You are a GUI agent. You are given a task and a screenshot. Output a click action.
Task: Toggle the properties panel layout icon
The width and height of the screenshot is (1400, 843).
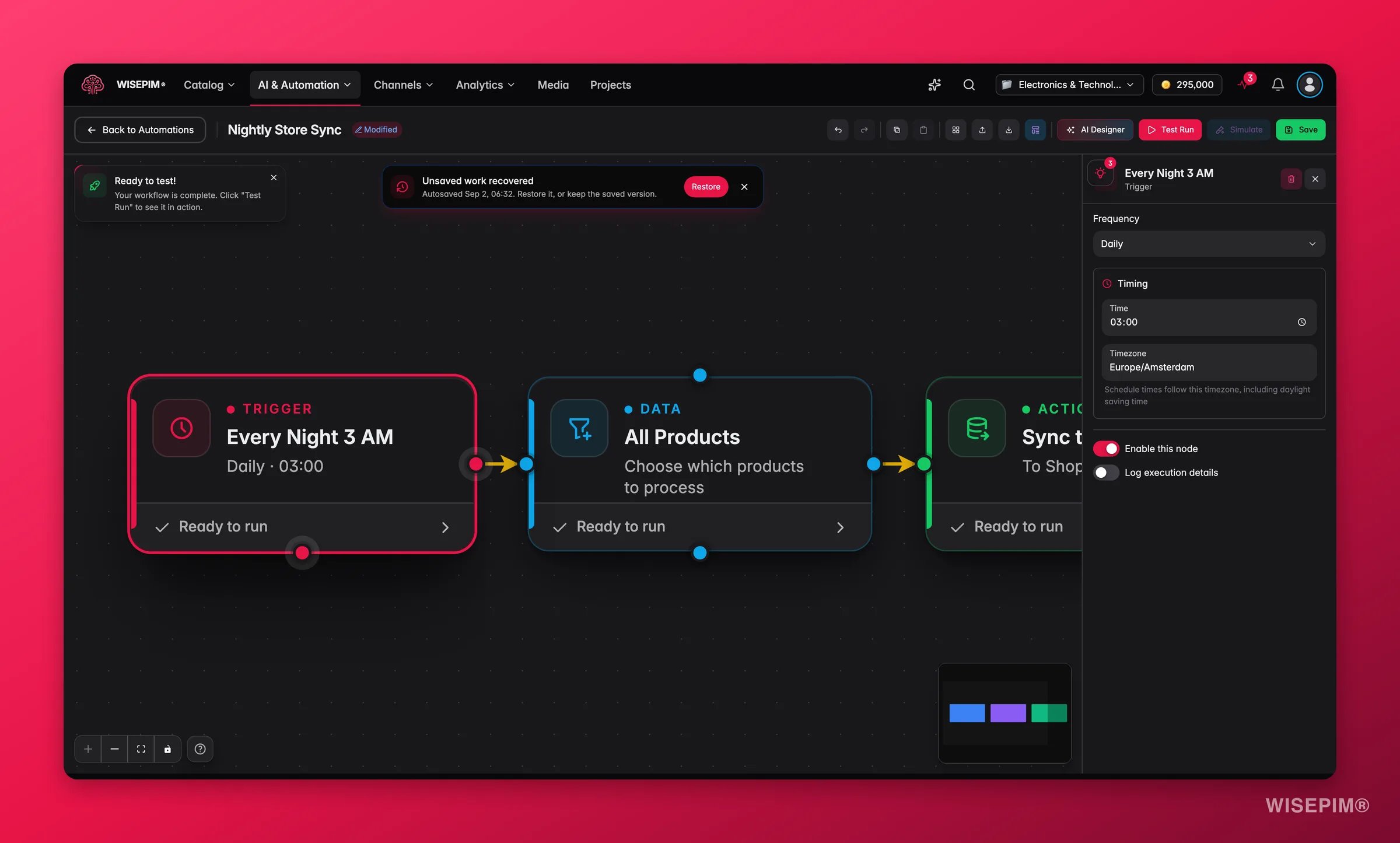pos(1035,130)
